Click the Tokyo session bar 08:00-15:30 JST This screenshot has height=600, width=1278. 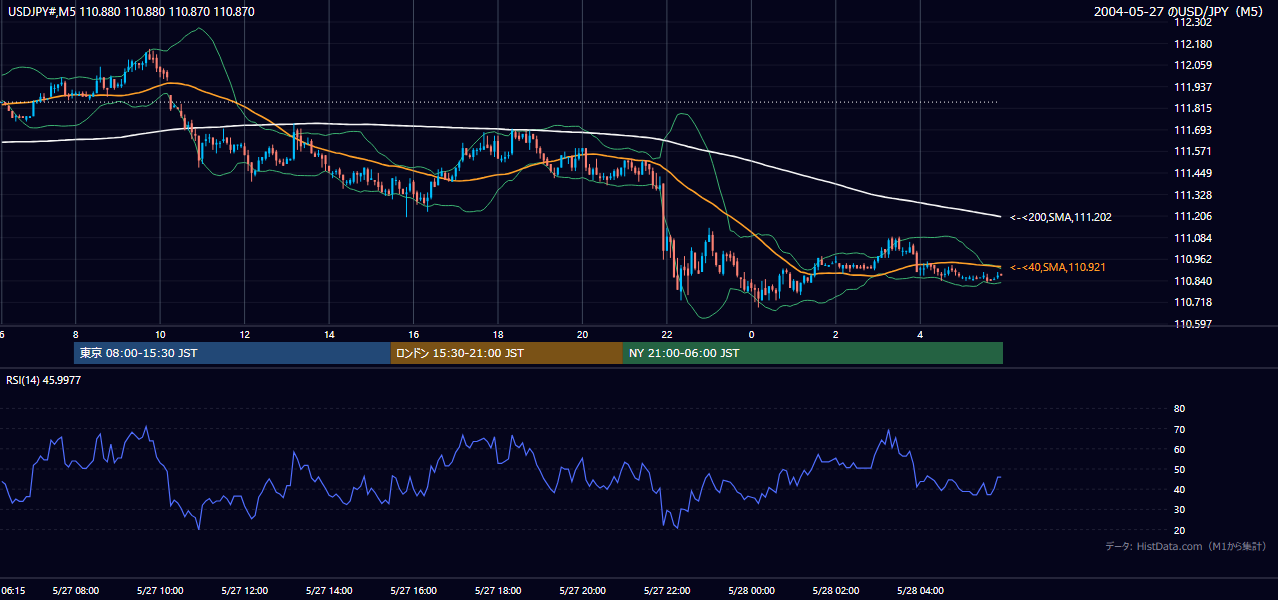pyautogui.click(x=232, y=353)
